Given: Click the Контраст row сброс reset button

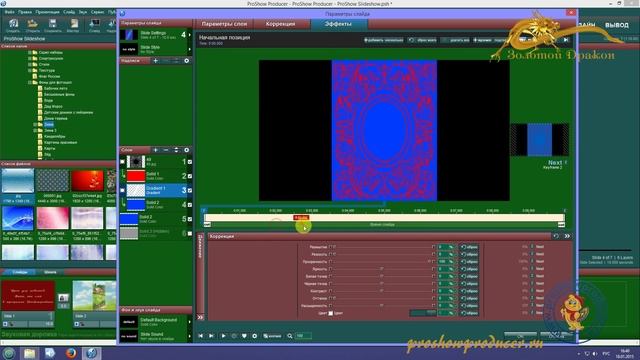Looking at the screenshot, I should pos(469,291).
